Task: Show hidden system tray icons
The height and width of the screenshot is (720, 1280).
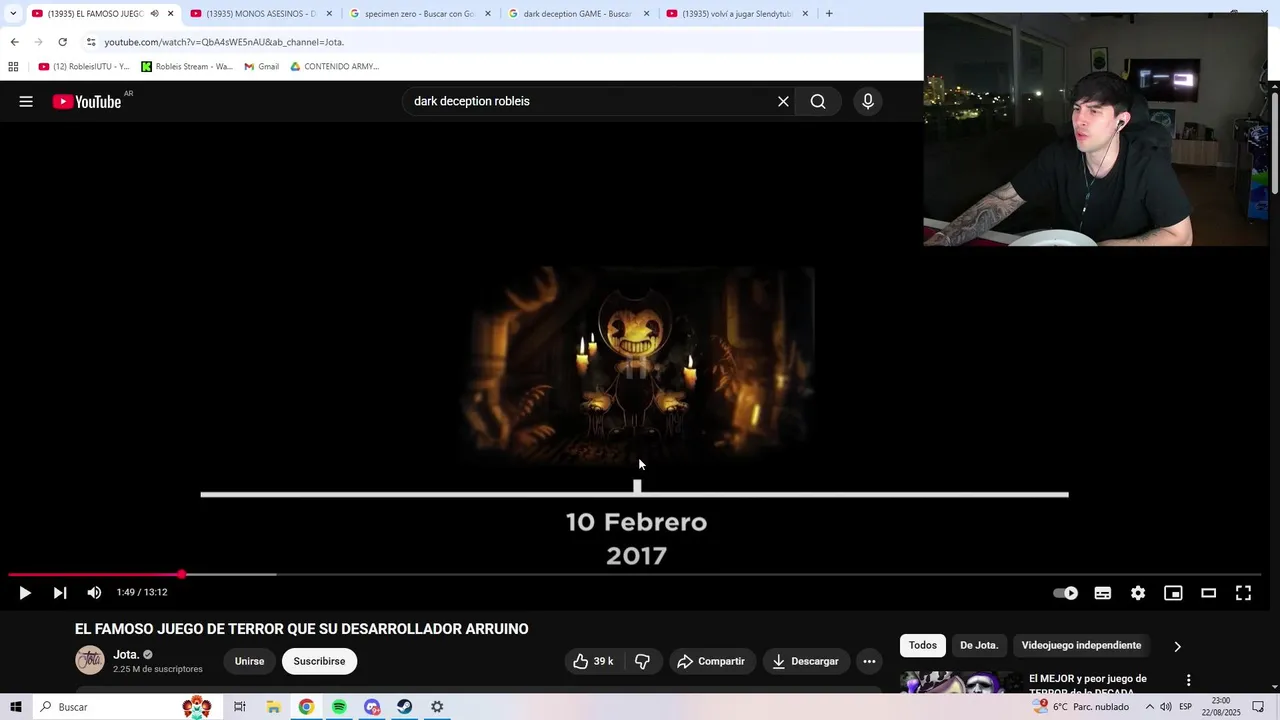Action: (1149, 707)
